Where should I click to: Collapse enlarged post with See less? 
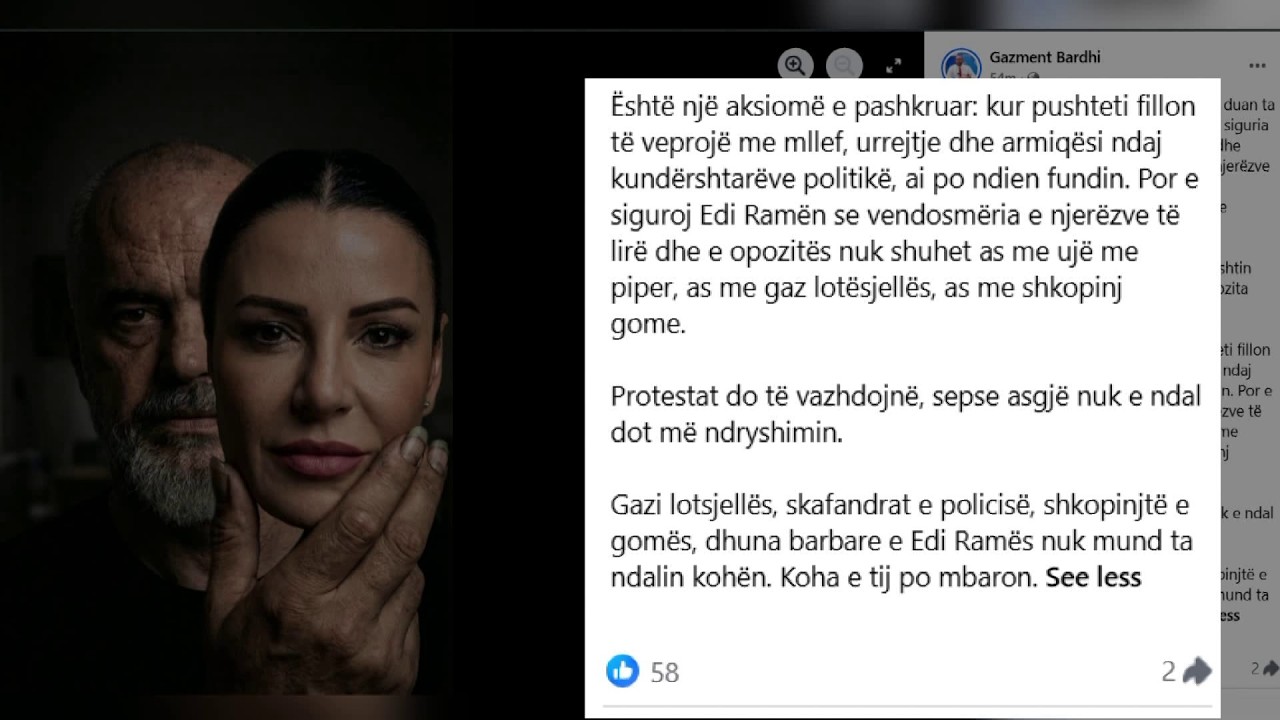[1093, 578]
